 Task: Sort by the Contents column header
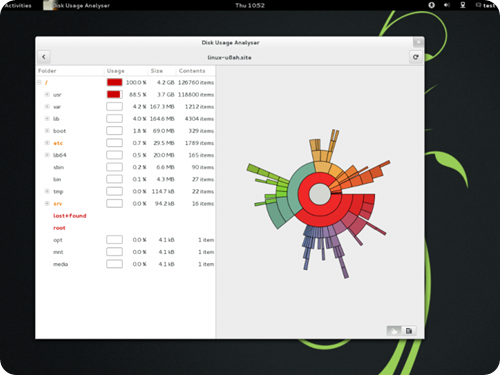coord(196,71)
